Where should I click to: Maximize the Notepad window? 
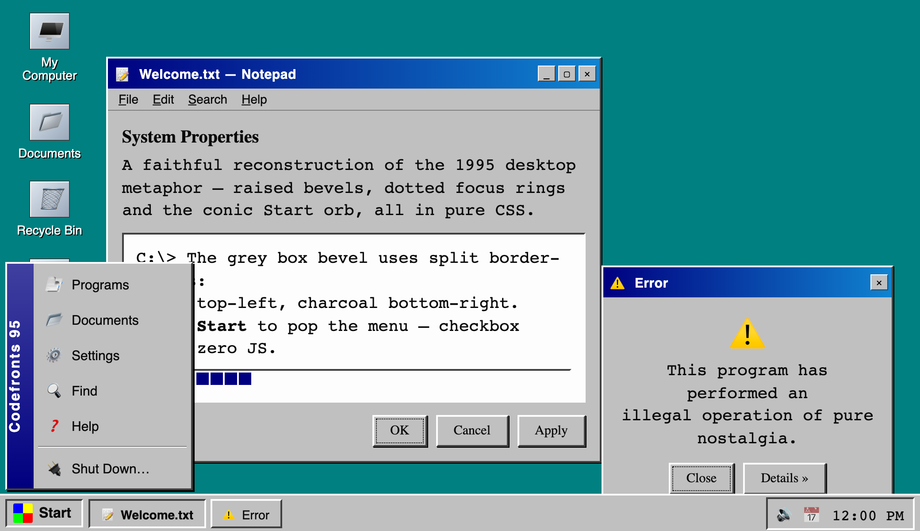(566, 74)
